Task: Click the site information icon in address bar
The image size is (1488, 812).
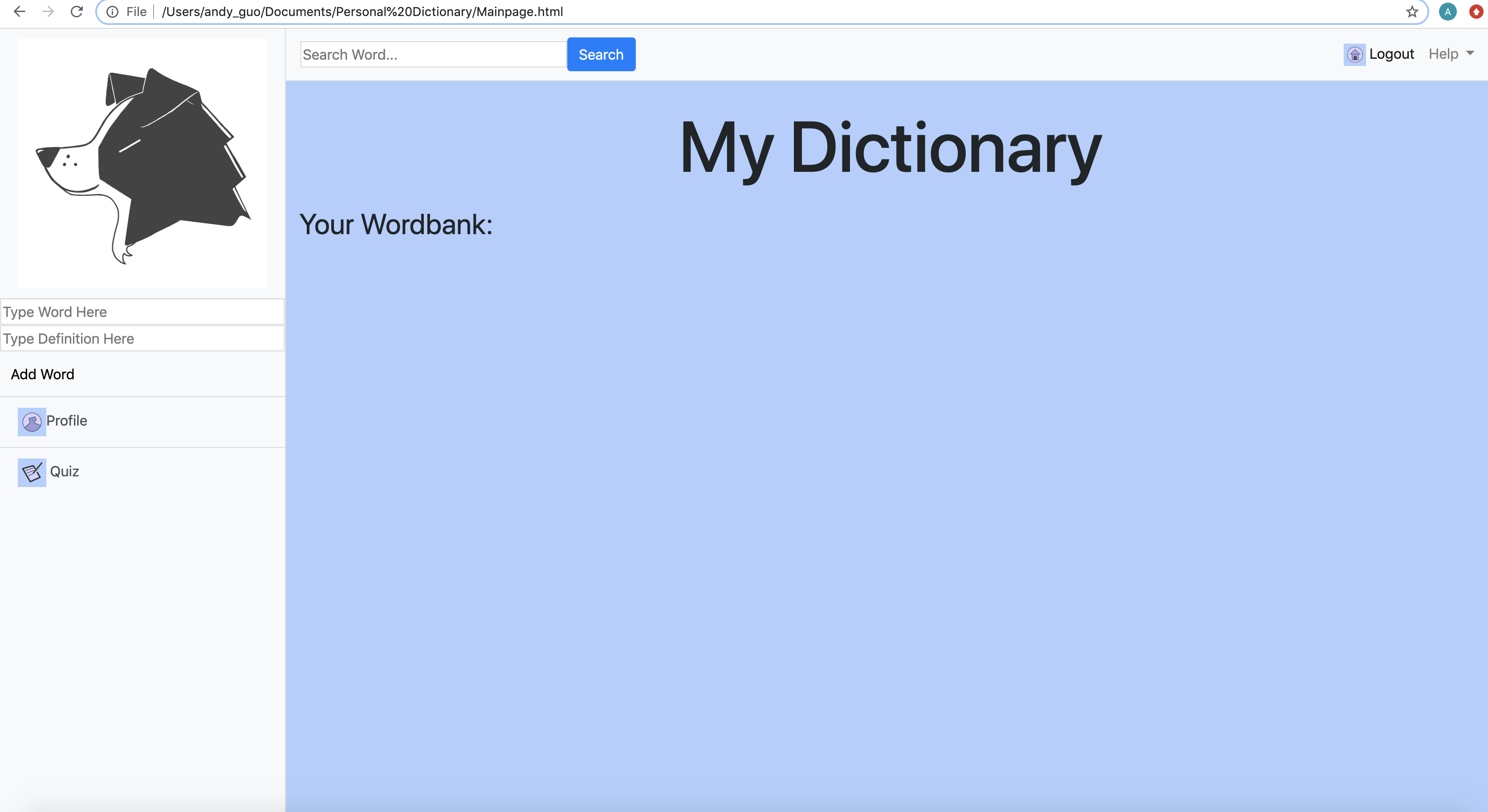Action: 113,12
